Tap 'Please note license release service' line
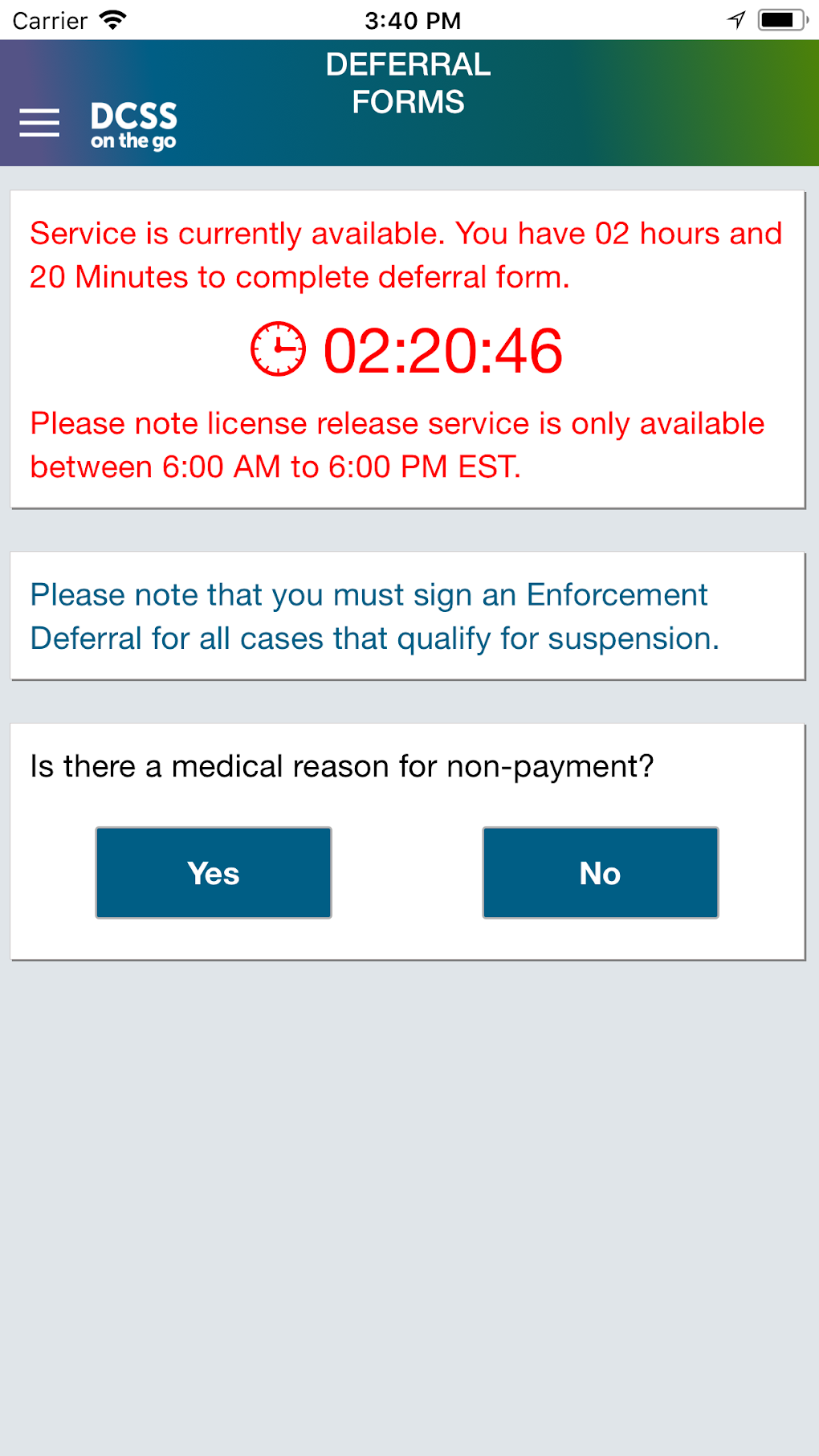Image resolution: width=819 pixels, height=1456 pixels. click(397, 423)
